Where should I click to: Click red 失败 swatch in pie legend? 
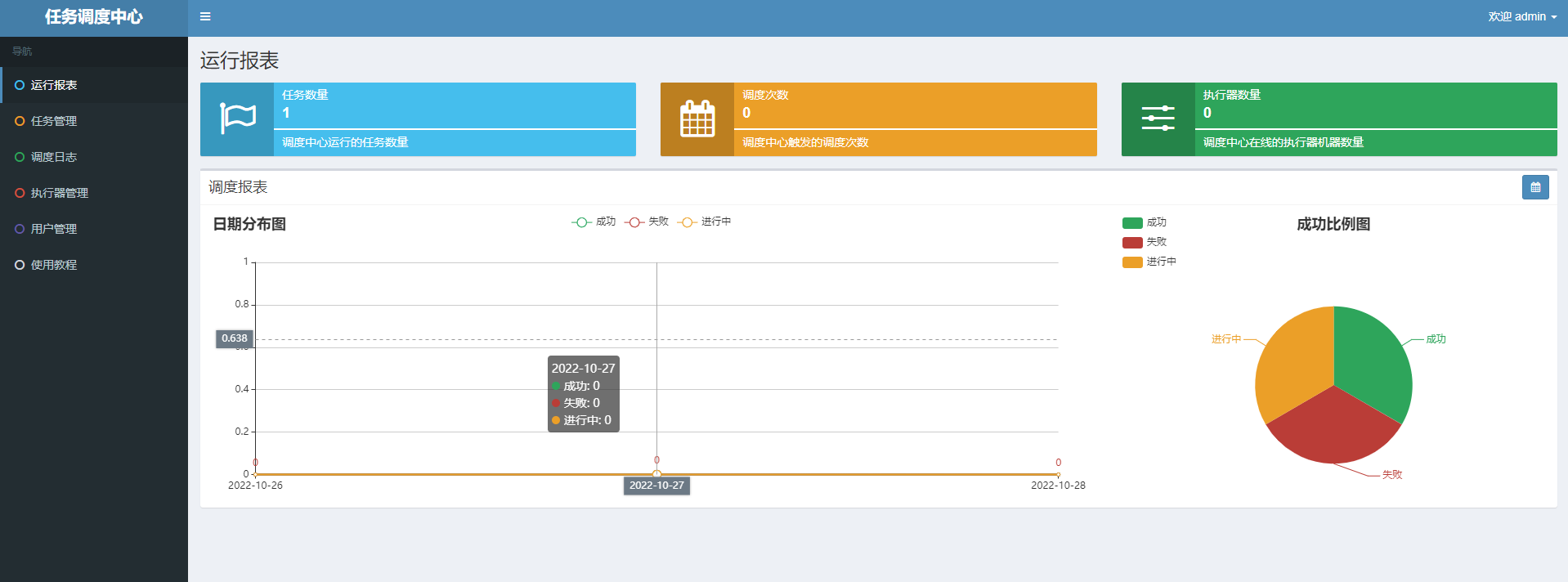pos(1132,242)
